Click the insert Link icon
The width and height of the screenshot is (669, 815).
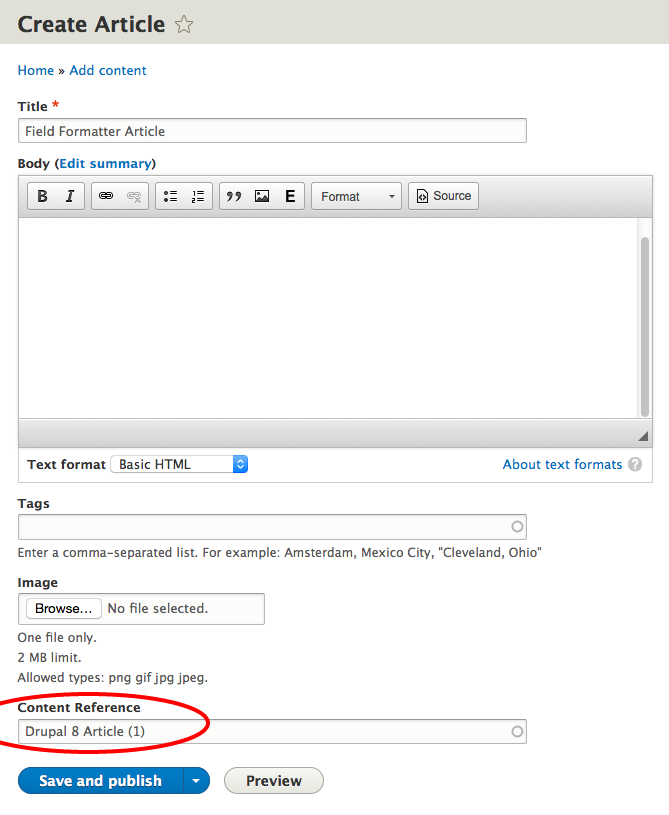pyautogui.click(x=106, y=196)
